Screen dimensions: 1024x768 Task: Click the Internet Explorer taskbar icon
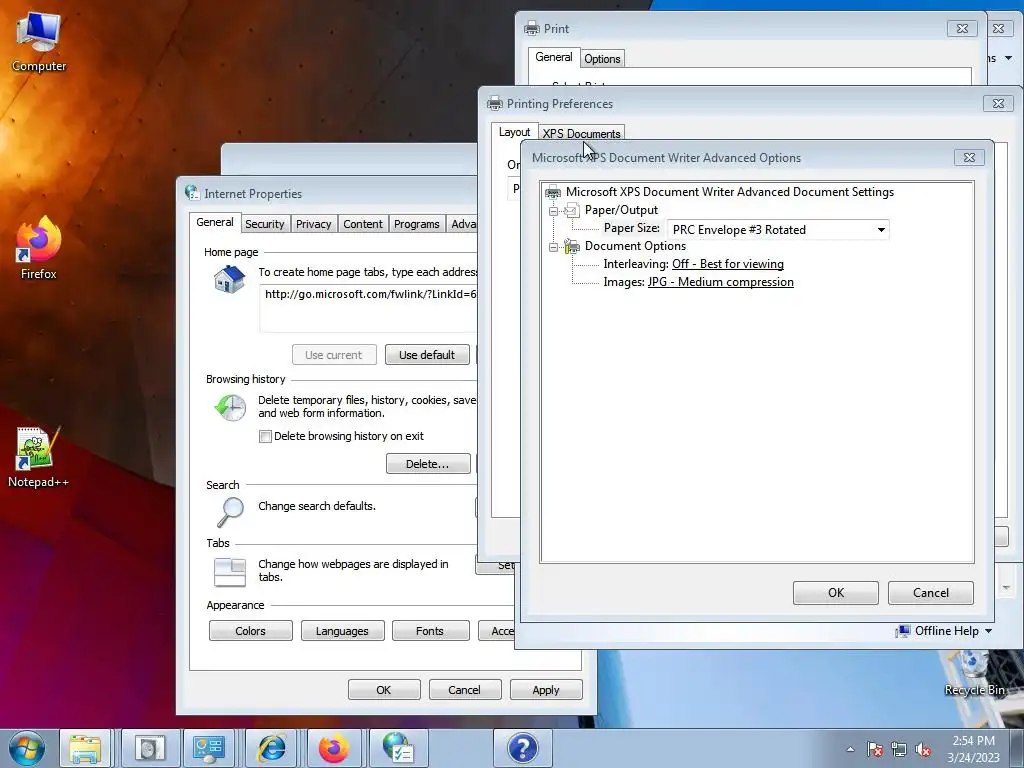click(x=272, y=748)
